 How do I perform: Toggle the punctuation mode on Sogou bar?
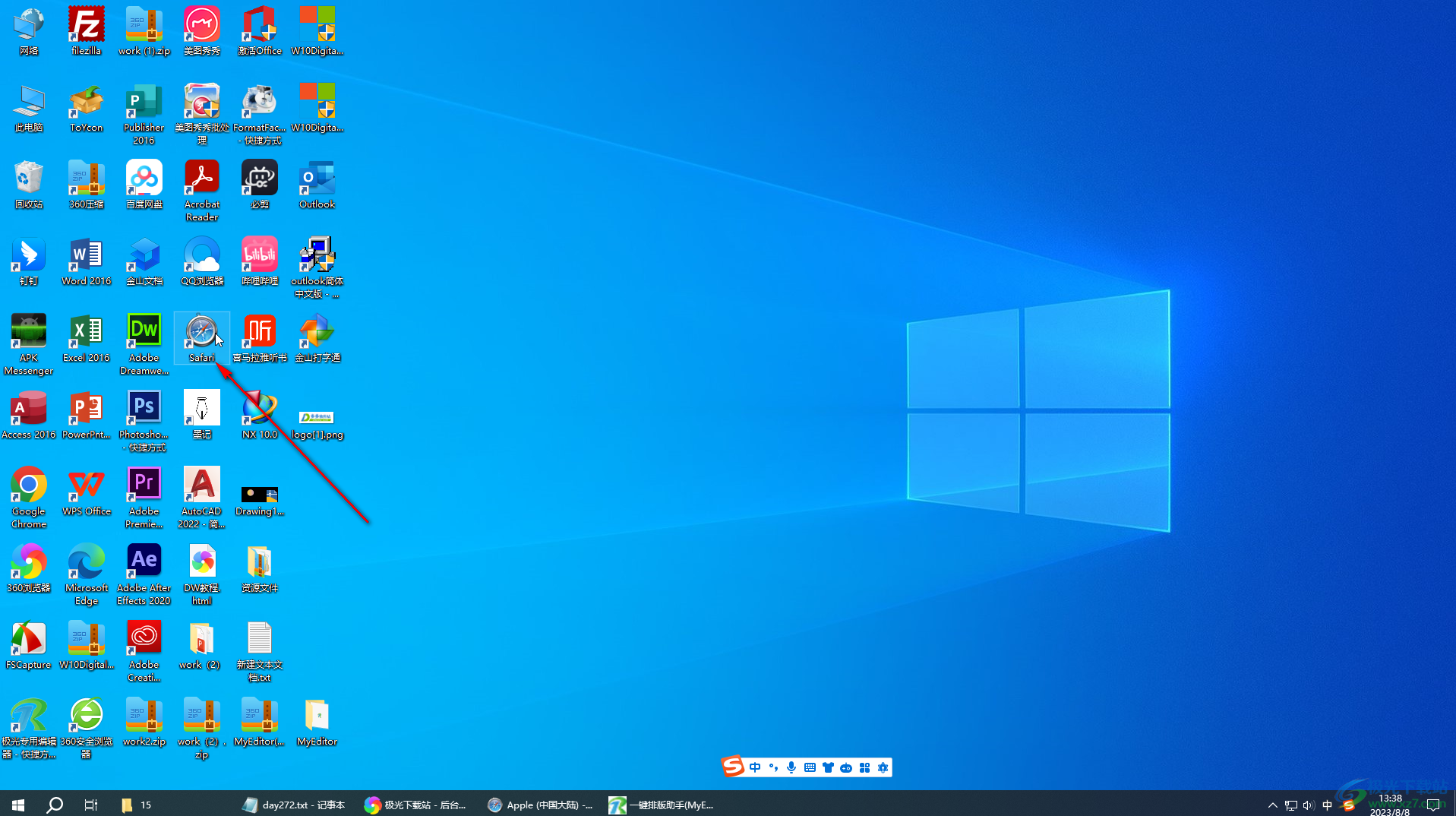click(x=773, y=767)
